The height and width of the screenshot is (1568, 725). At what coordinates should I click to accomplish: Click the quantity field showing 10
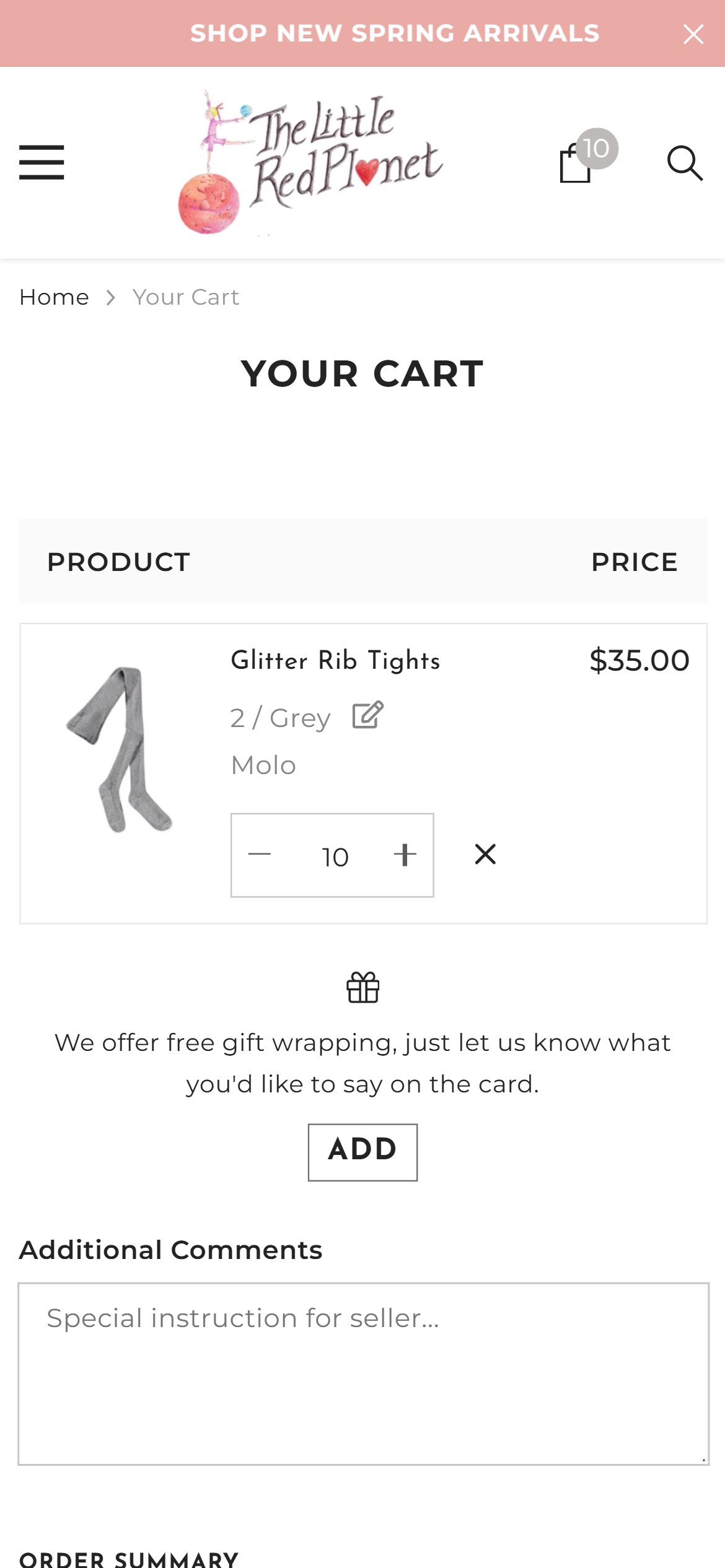pos(335,856)
